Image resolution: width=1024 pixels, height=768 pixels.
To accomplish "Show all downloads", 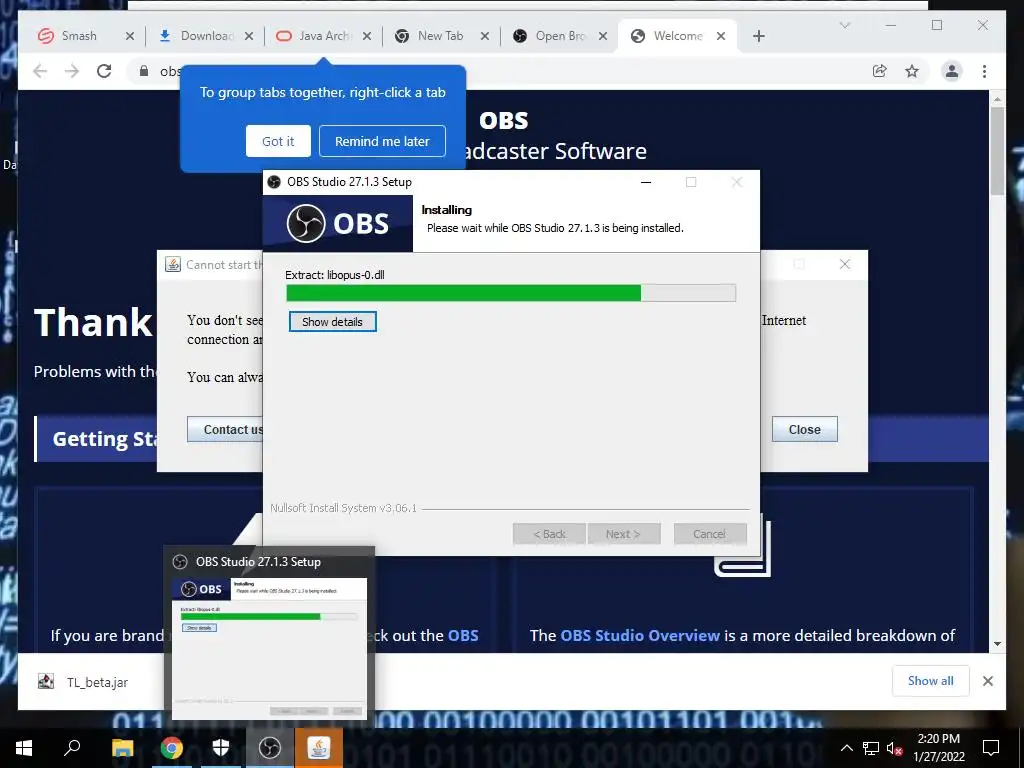I will (931, 680).
